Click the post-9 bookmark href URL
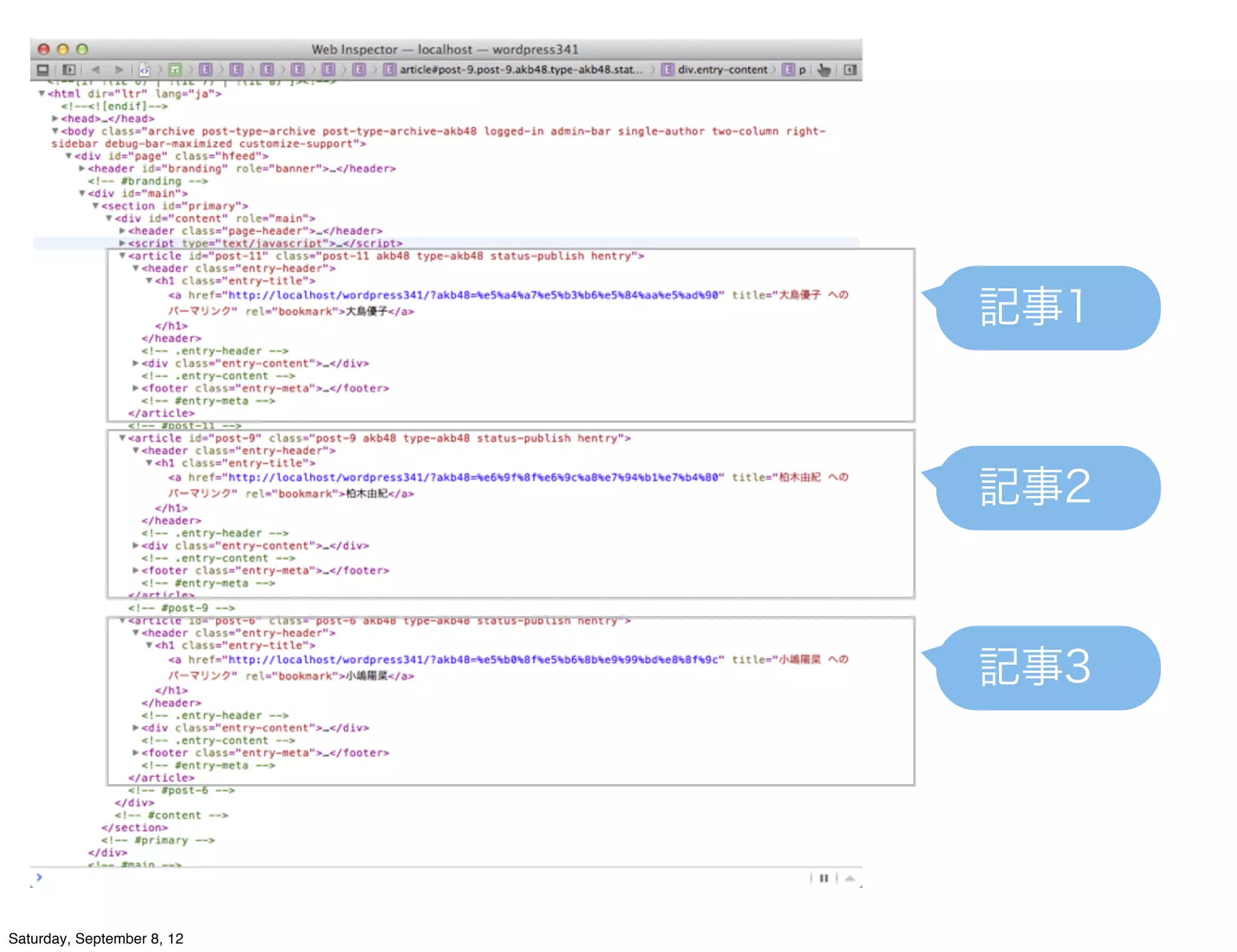The width and height of the screenshot is (1237, 952). click(x=473, y=478)
